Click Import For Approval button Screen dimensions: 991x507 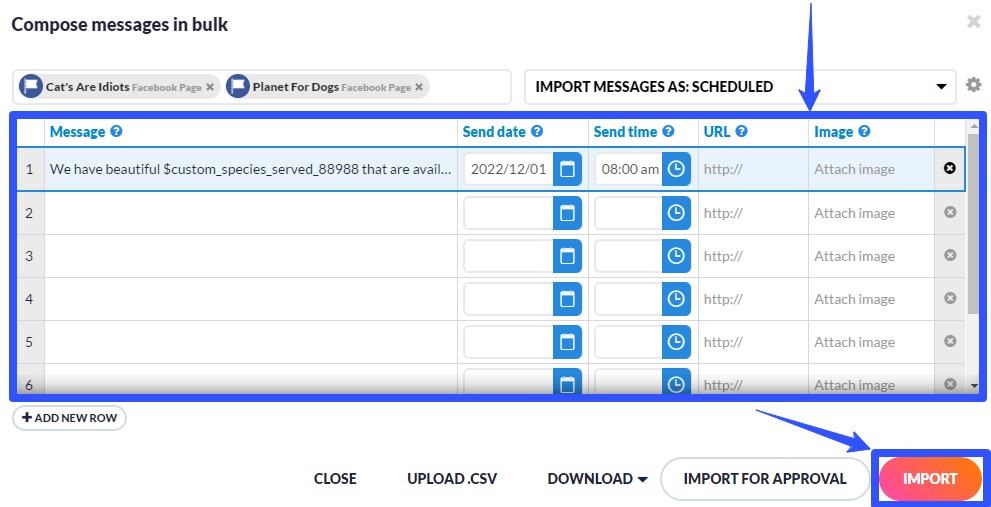click(x=765, y=479)
